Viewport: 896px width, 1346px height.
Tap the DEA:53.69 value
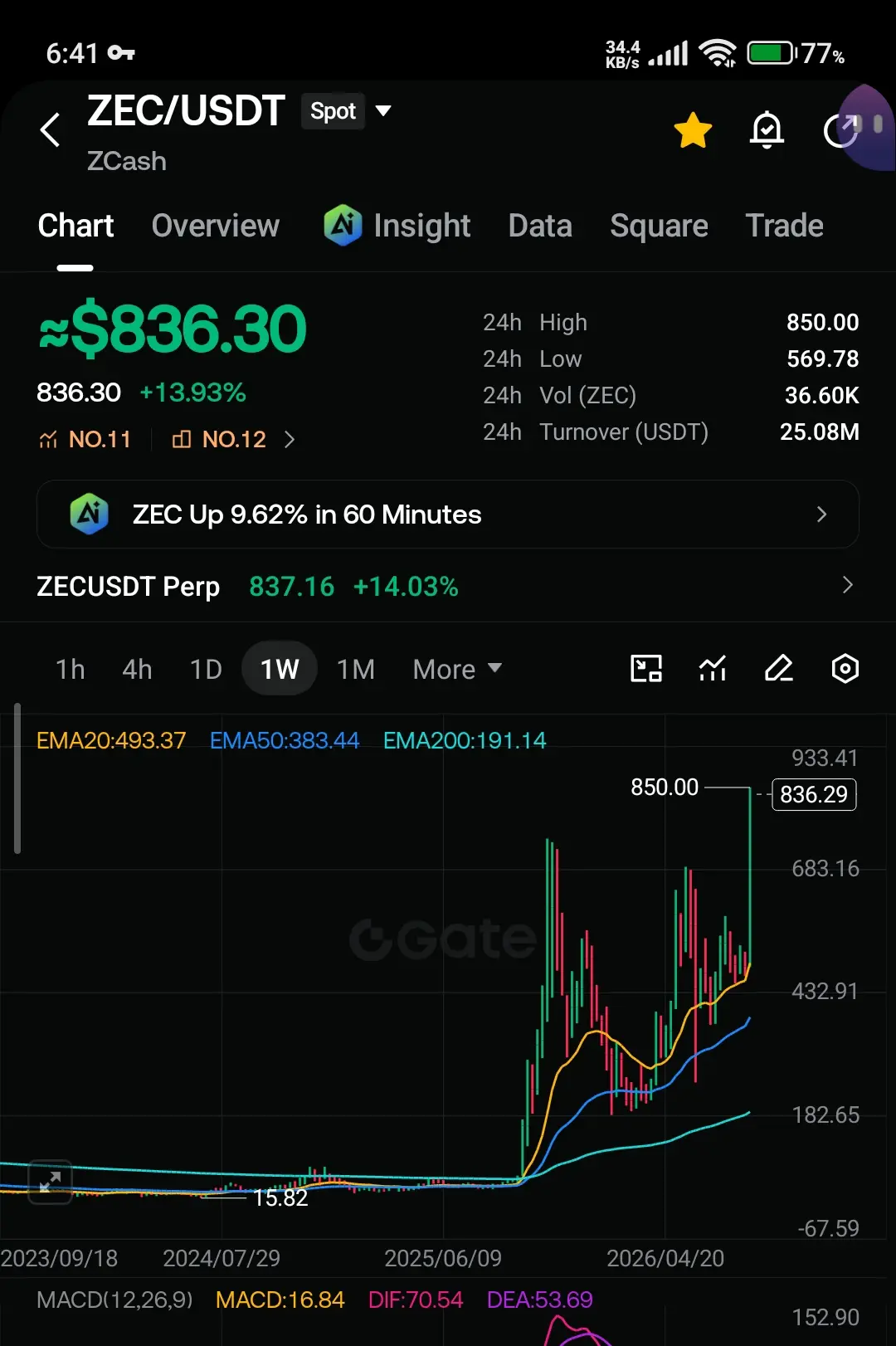click(x=540, y=1300)
